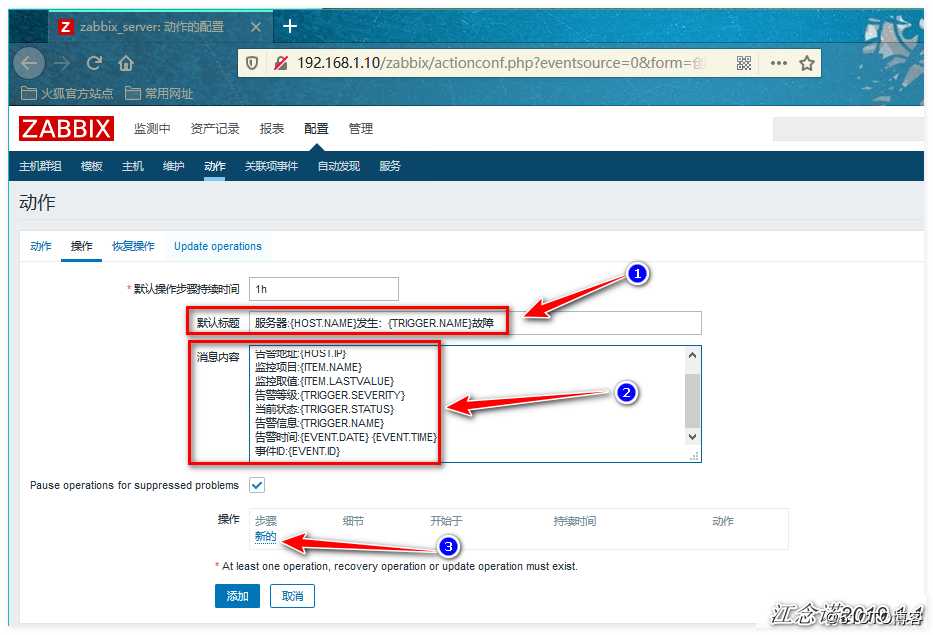933x635 pixels.
Task: Open the 管理 top menu
Action: 361,129
